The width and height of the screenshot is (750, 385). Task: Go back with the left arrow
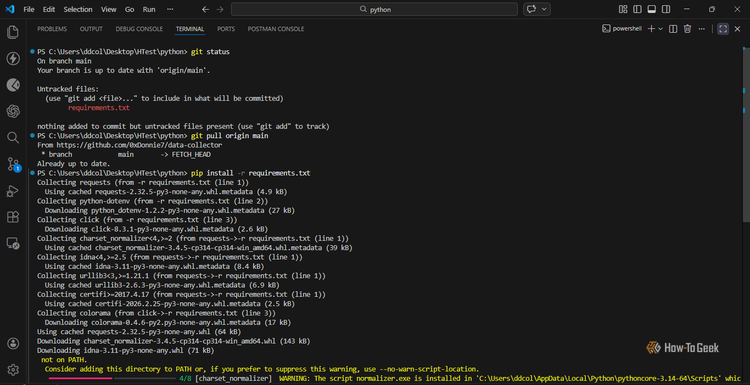(205, 9)
